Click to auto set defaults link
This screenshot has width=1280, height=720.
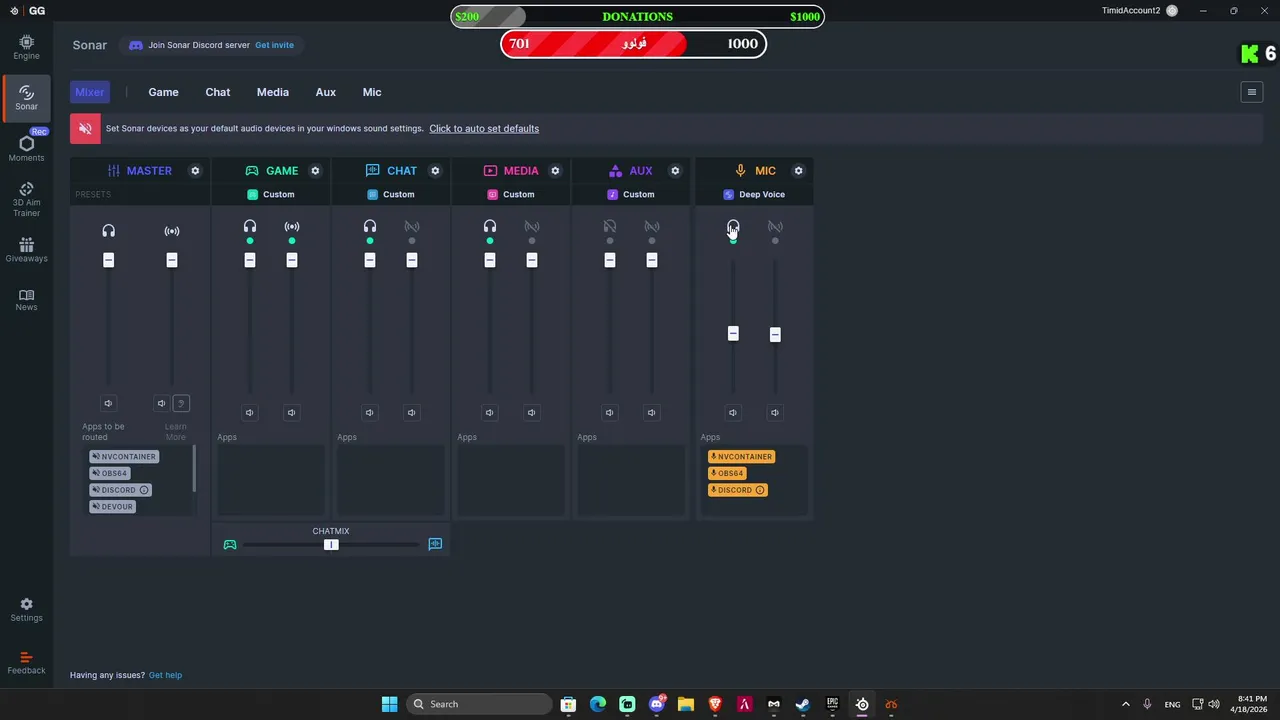point(484,128)
